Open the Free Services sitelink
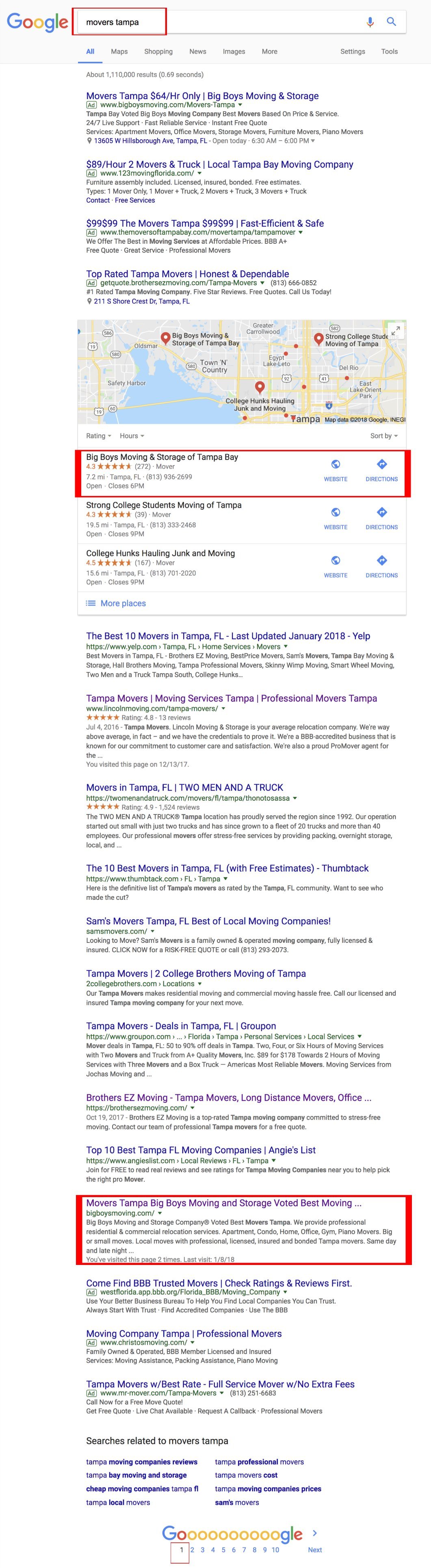This screenshot has width=431, height=1568. point(135,200)
